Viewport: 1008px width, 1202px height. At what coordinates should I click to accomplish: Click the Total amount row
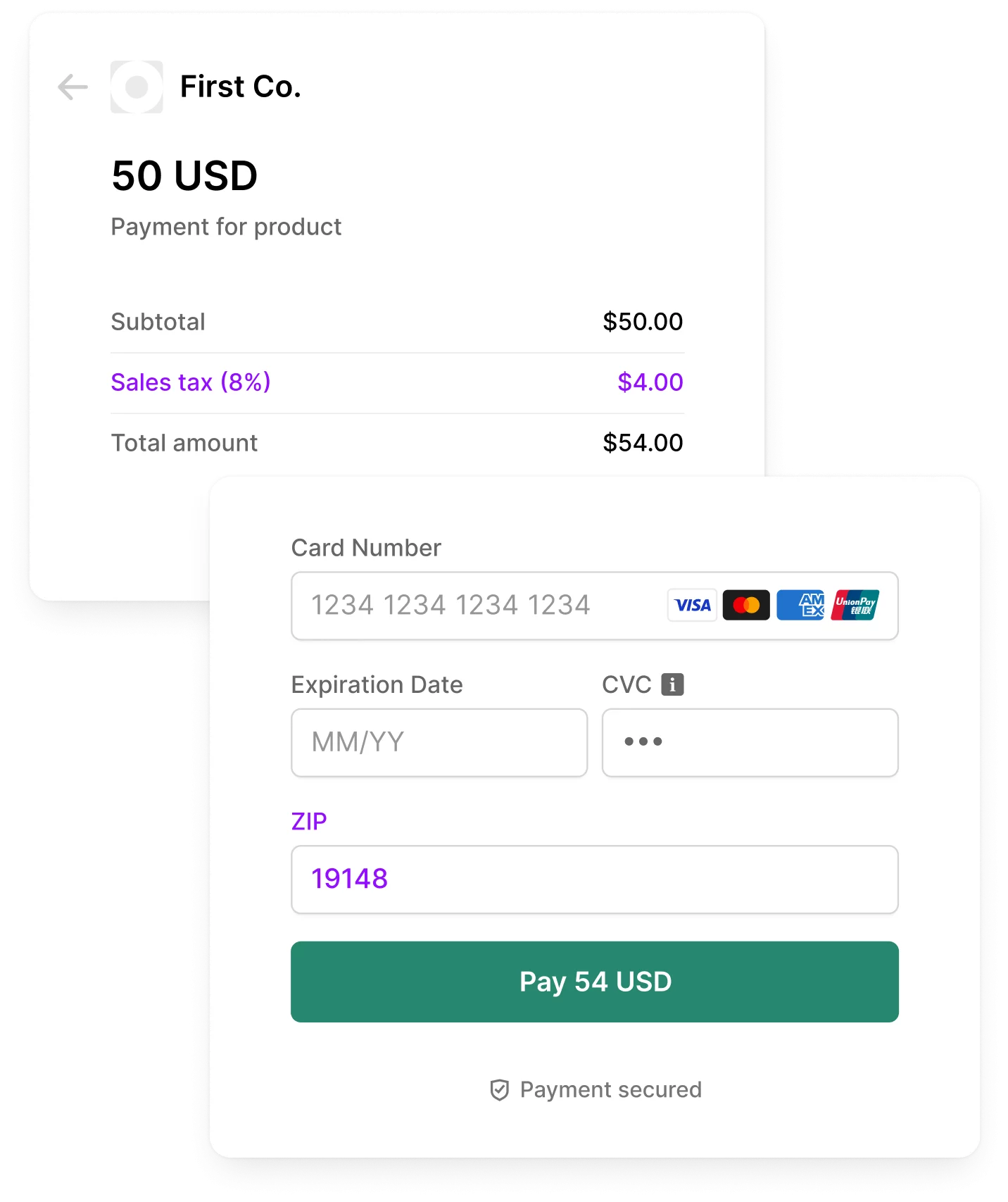point(396,442)
